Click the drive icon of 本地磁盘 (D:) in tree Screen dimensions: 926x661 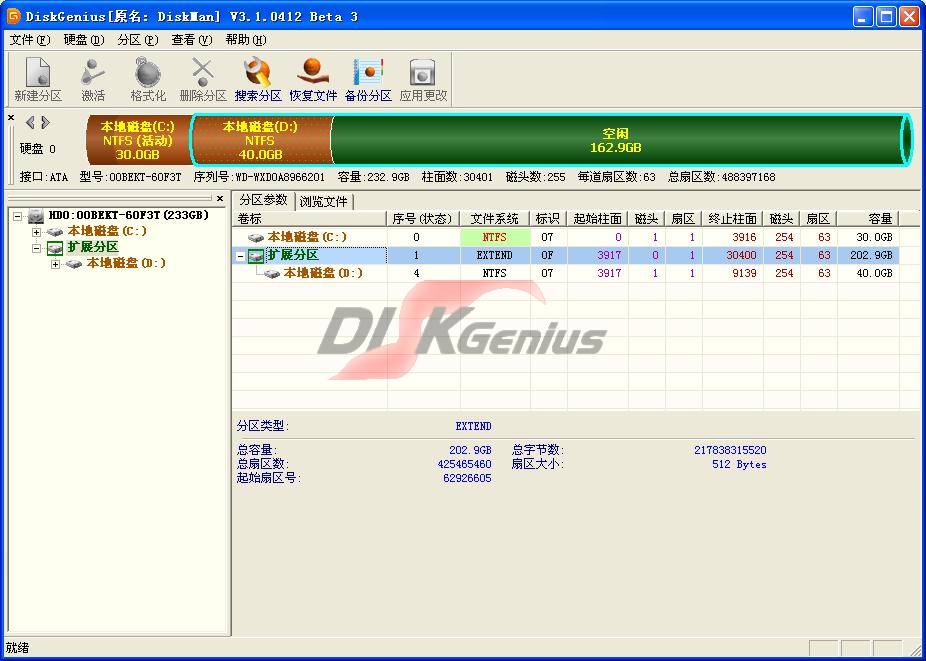[x=74, y=263]
